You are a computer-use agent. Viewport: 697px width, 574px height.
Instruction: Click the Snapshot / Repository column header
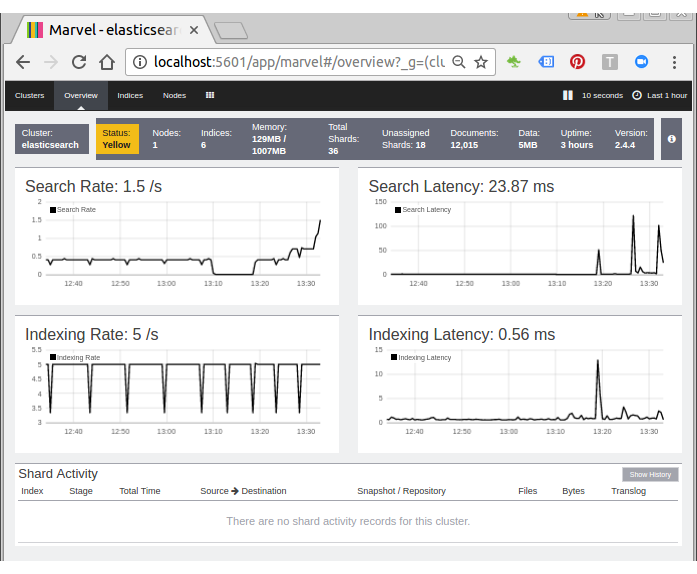(401, 491)
